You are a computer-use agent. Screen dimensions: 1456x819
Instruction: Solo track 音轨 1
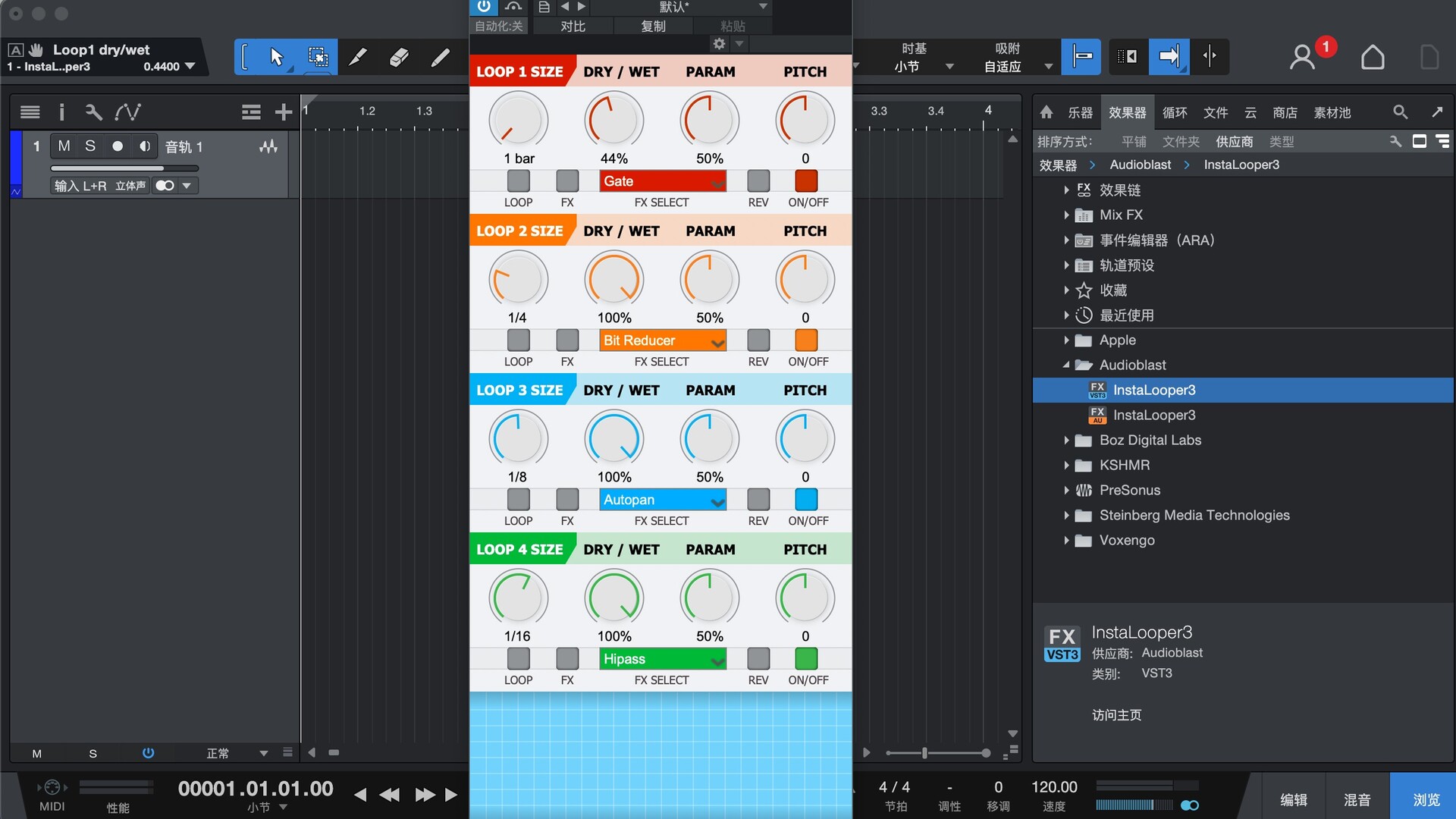click(90, 146)
